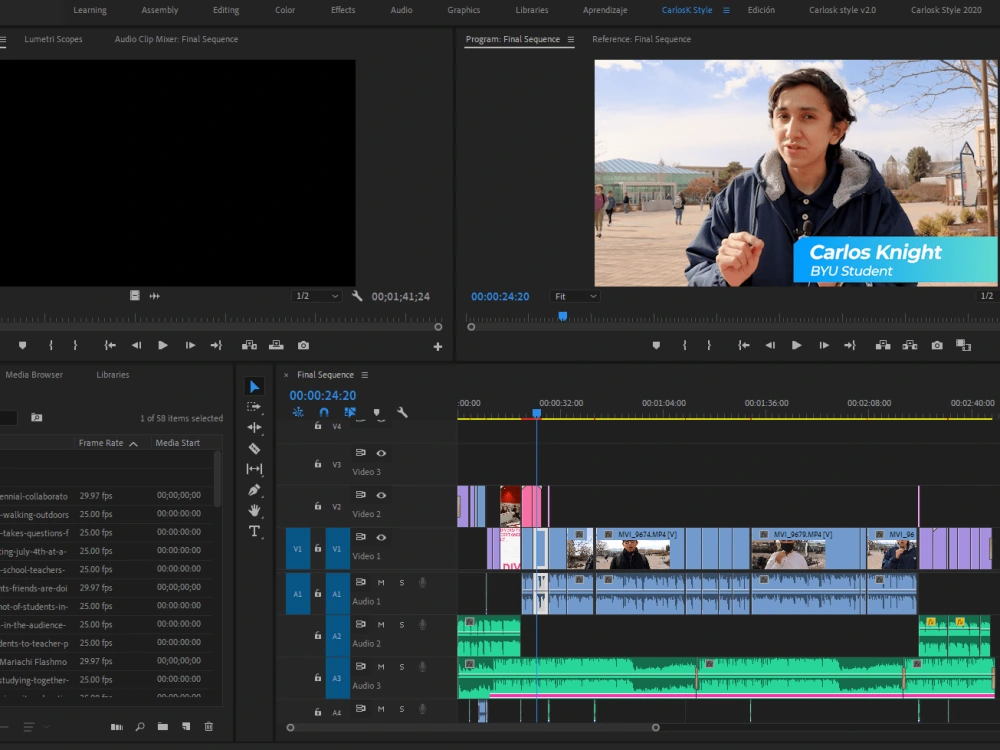The height and width of the screenshot is (750, 1000).
Task: Step back one frame in Program monitor
Action: point(770,345)
